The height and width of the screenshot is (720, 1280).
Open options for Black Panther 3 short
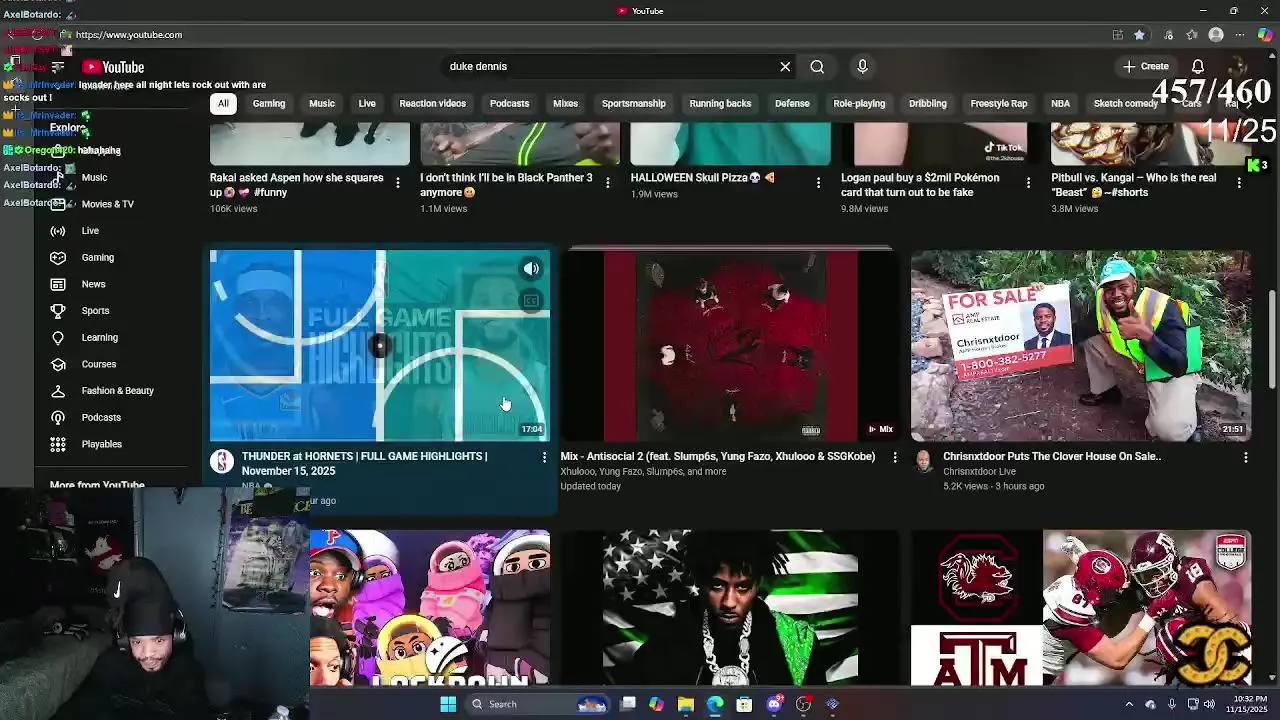(x=608, y=183)
